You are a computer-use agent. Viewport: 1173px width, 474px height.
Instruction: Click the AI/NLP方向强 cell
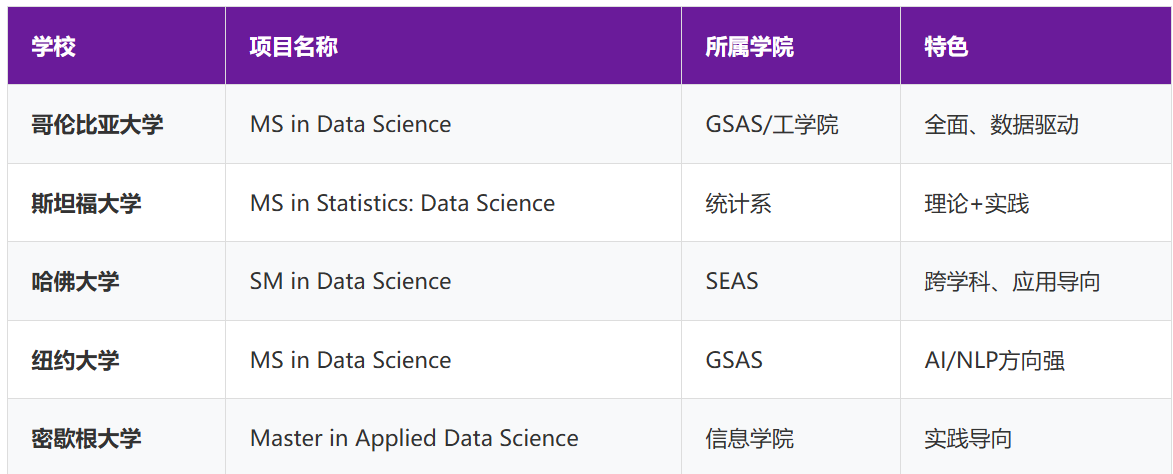[994, 360]
